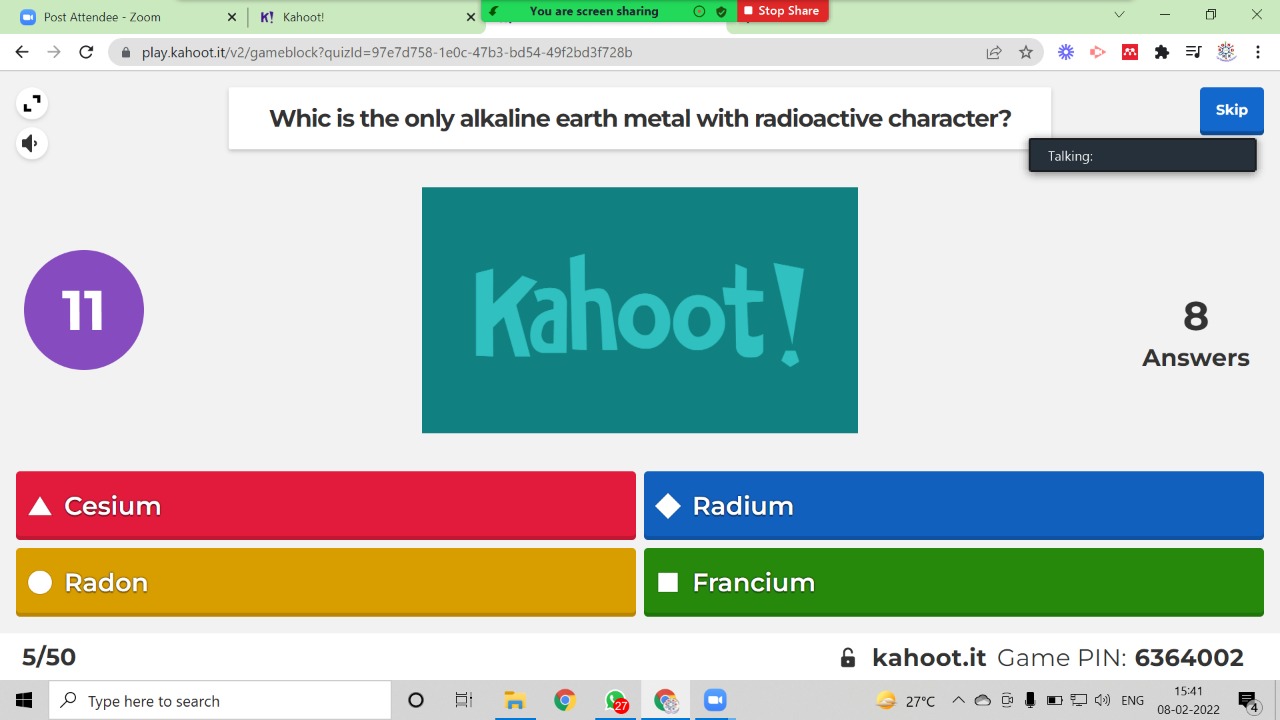Image resolution: width=1280 pixels, height=720 pixels.
Task: Click the Game PIN 6364002 text
Action: click(1121, 658)
